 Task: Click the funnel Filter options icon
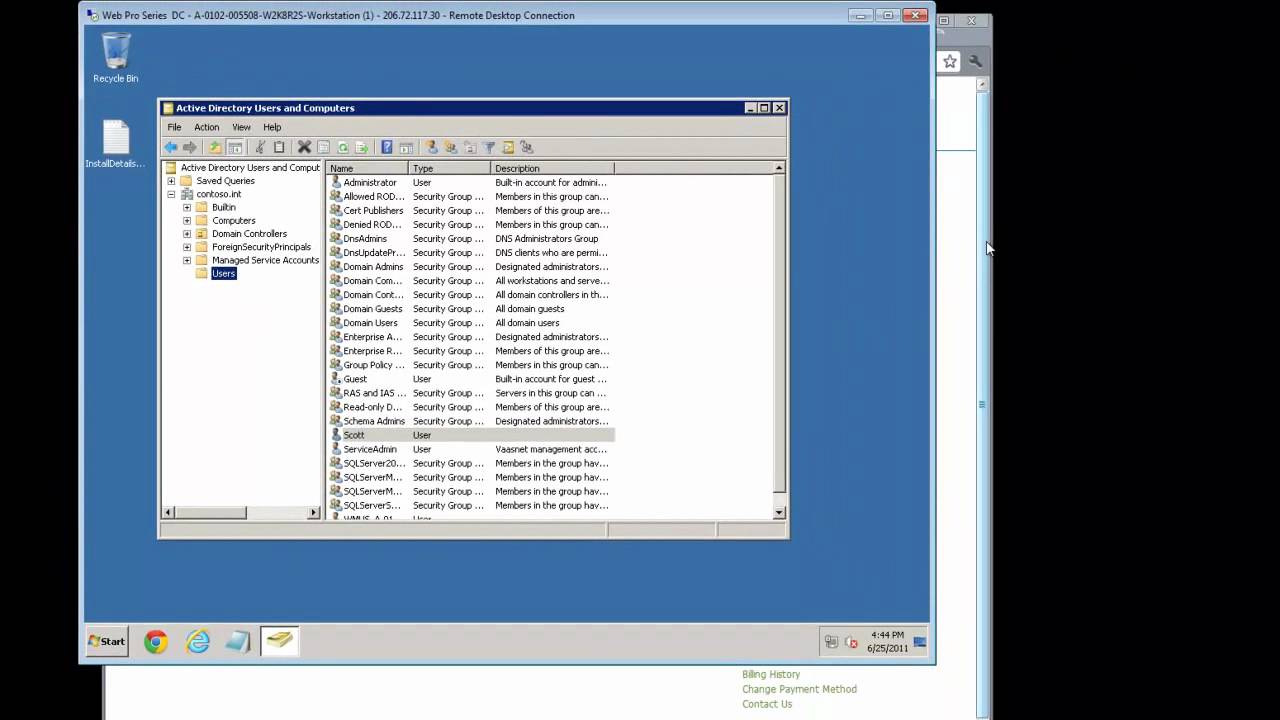click(489, 147)
